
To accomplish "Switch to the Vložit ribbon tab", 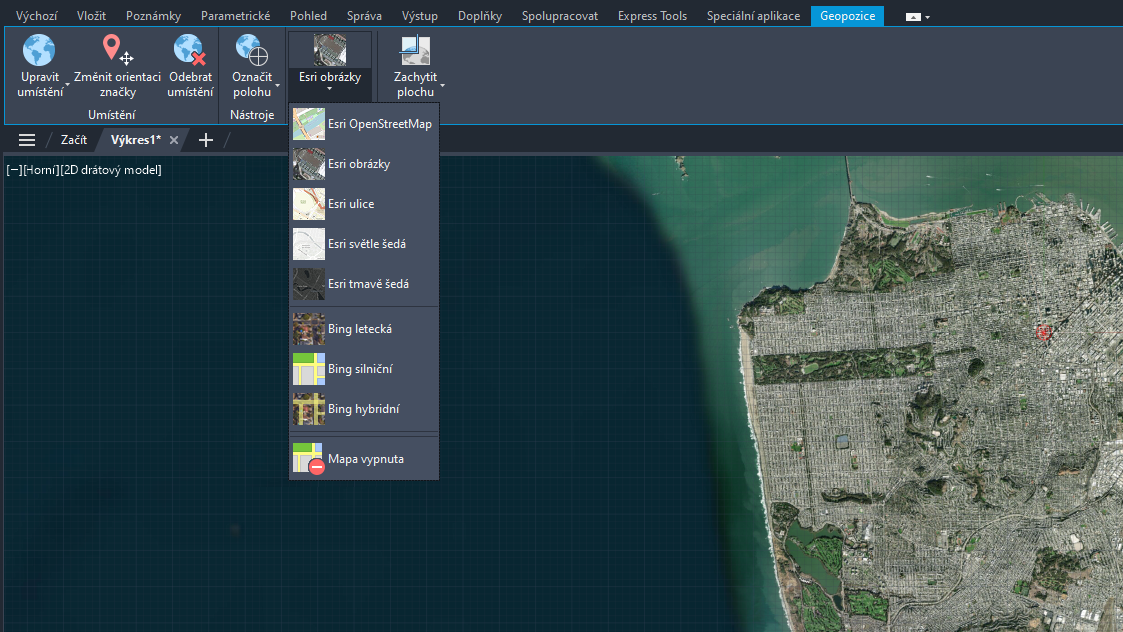I will point(91,16).
